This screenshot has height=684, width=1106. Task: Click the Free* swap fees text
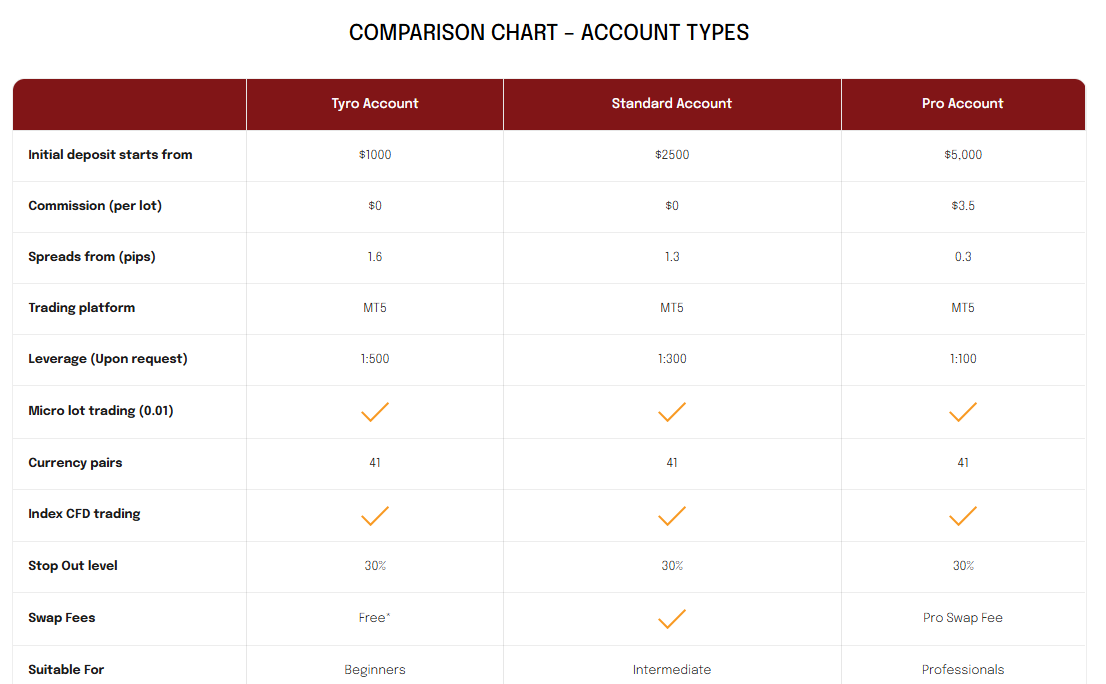coord(375,618)
